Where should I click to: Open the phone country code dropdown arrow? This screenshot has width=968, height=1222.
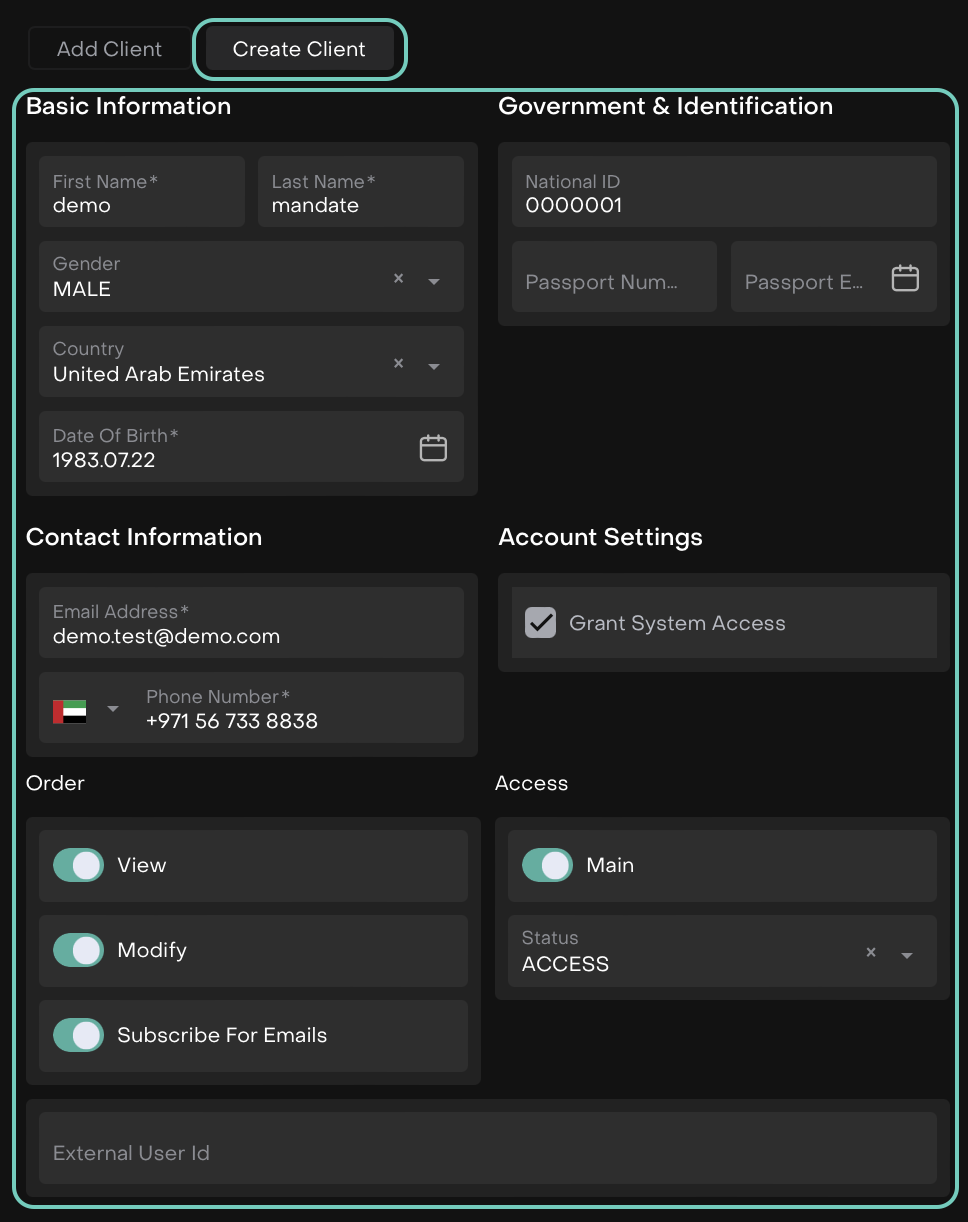(x=113, y=709)
